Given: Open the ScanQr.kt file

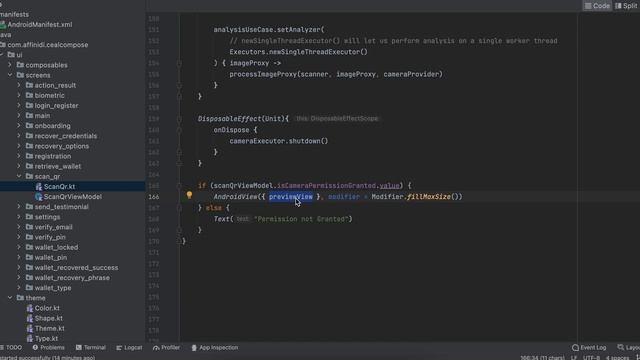Looking at the screenshot, I should coord(59,187).
